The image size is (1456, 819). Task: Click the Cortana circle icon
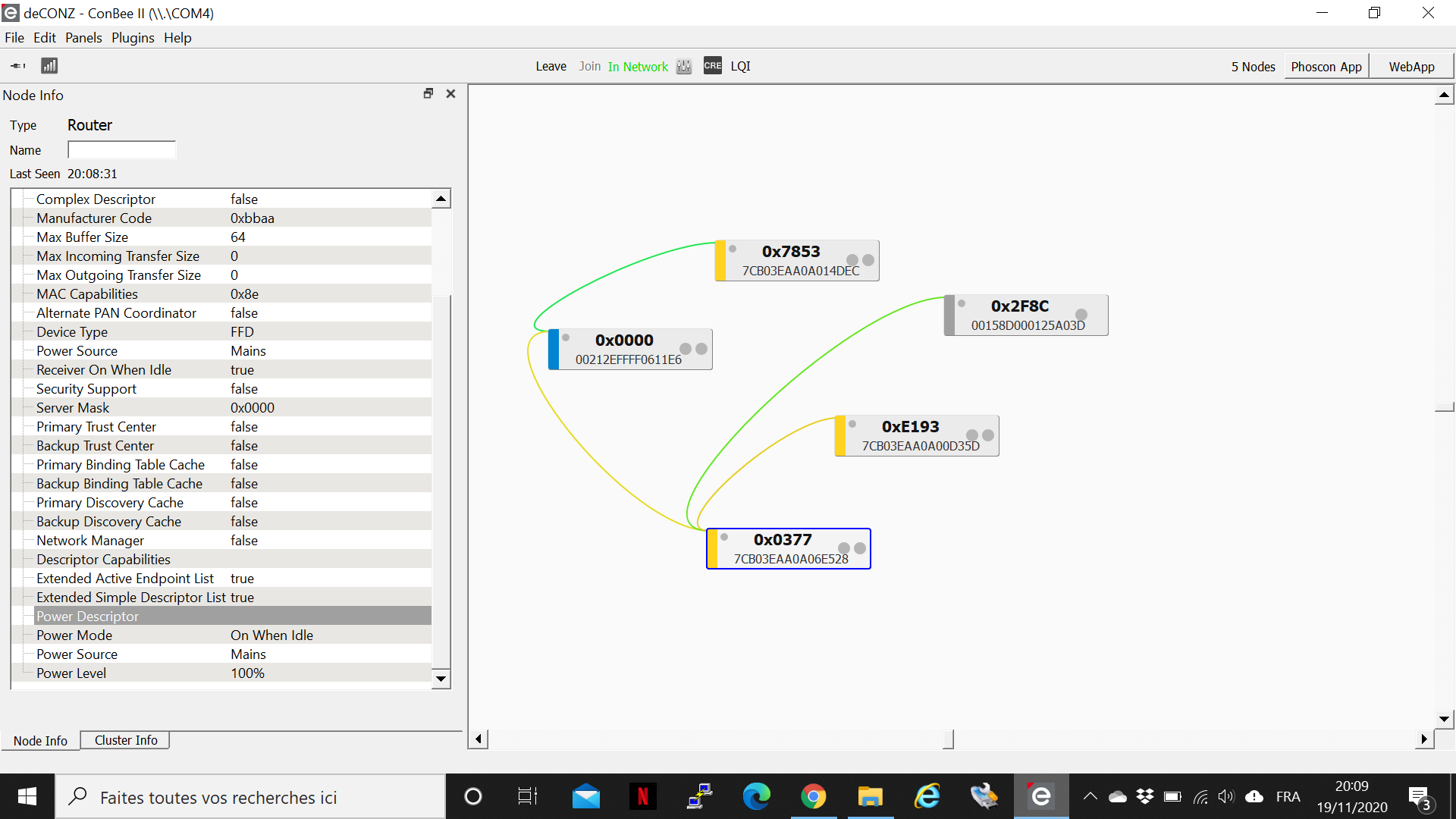pyautogui.click(x=472, y=797)
